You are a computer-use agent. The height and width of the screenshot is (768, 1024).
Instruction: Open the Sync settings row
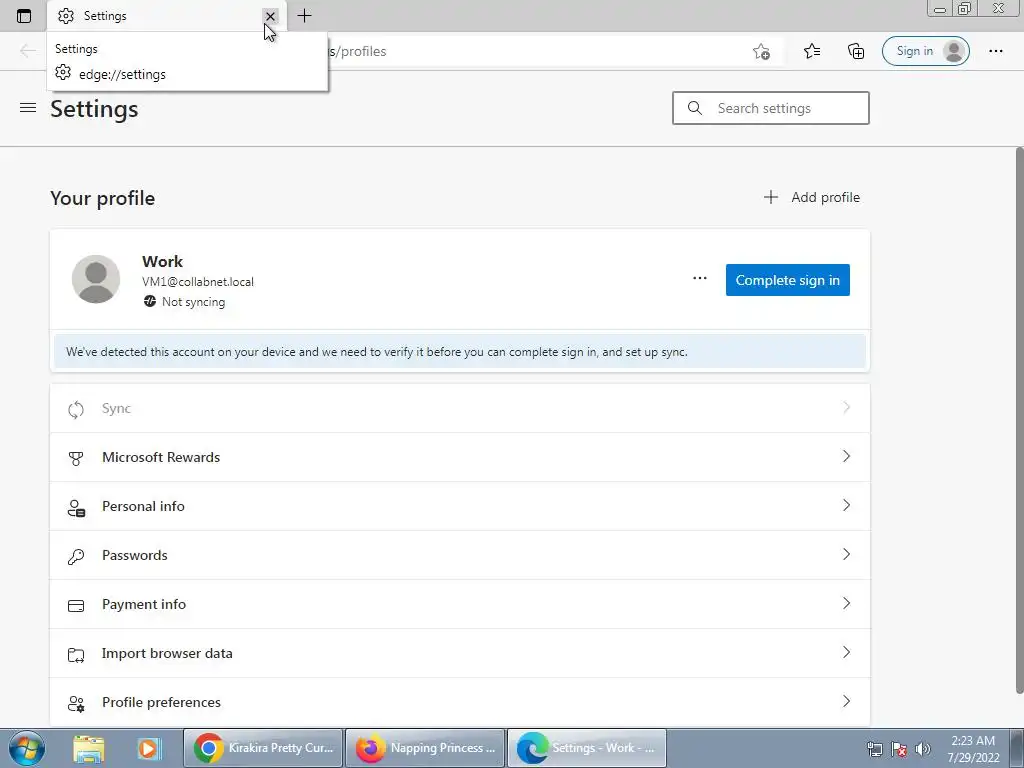point(460,408)
